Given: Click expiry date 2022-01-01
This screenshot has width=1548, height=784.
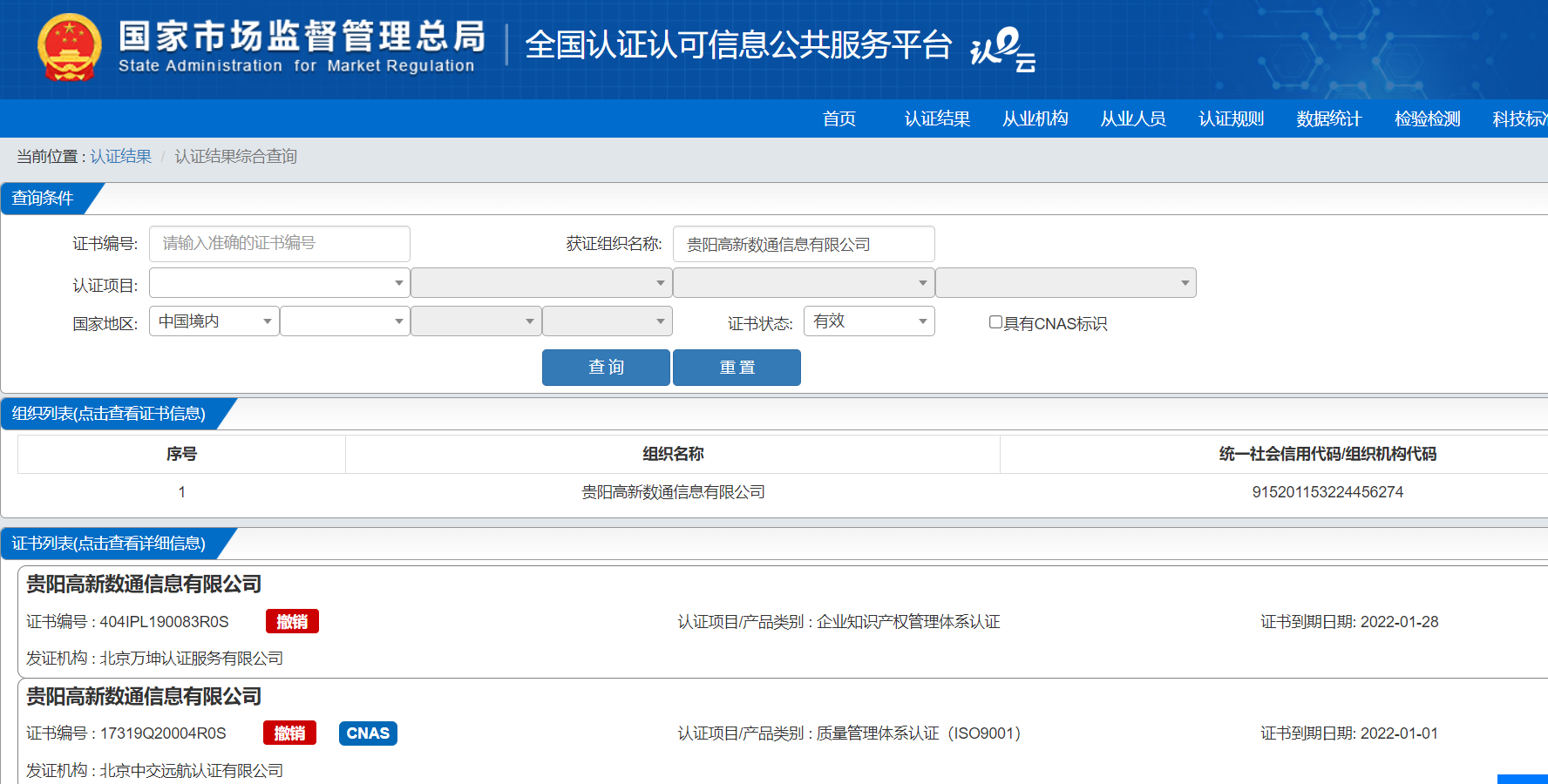Looking at the screenshot, I should click(x=1400, y=733).
